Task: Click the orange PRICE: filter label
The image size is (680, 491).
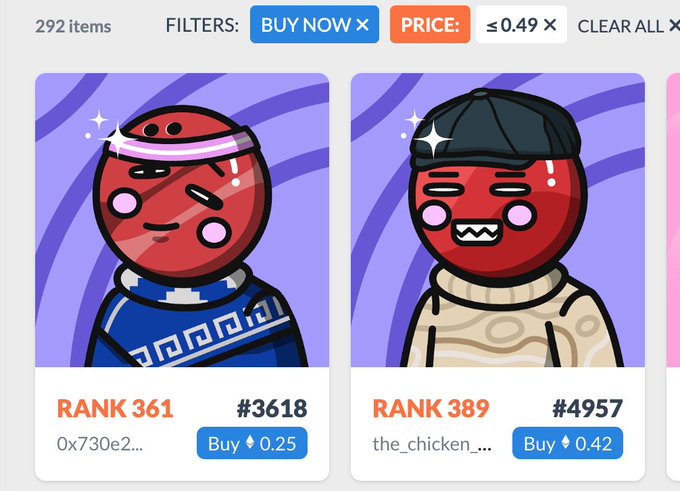Action: [x=430, y=25]
